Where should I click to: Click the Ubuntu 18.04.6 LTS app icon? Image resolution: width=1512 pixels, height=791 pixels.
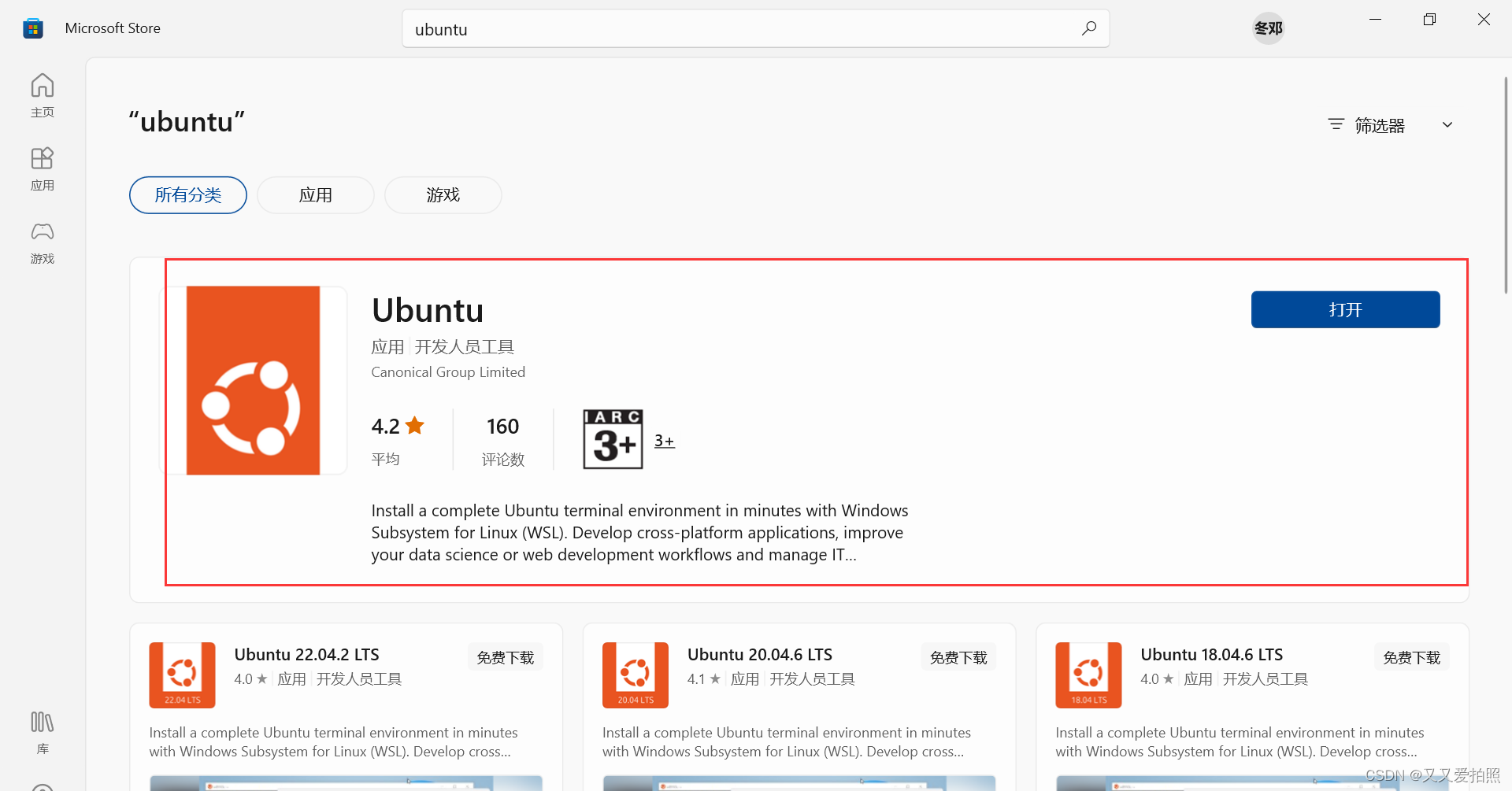pyautogui.click(x=1088, y=675)
